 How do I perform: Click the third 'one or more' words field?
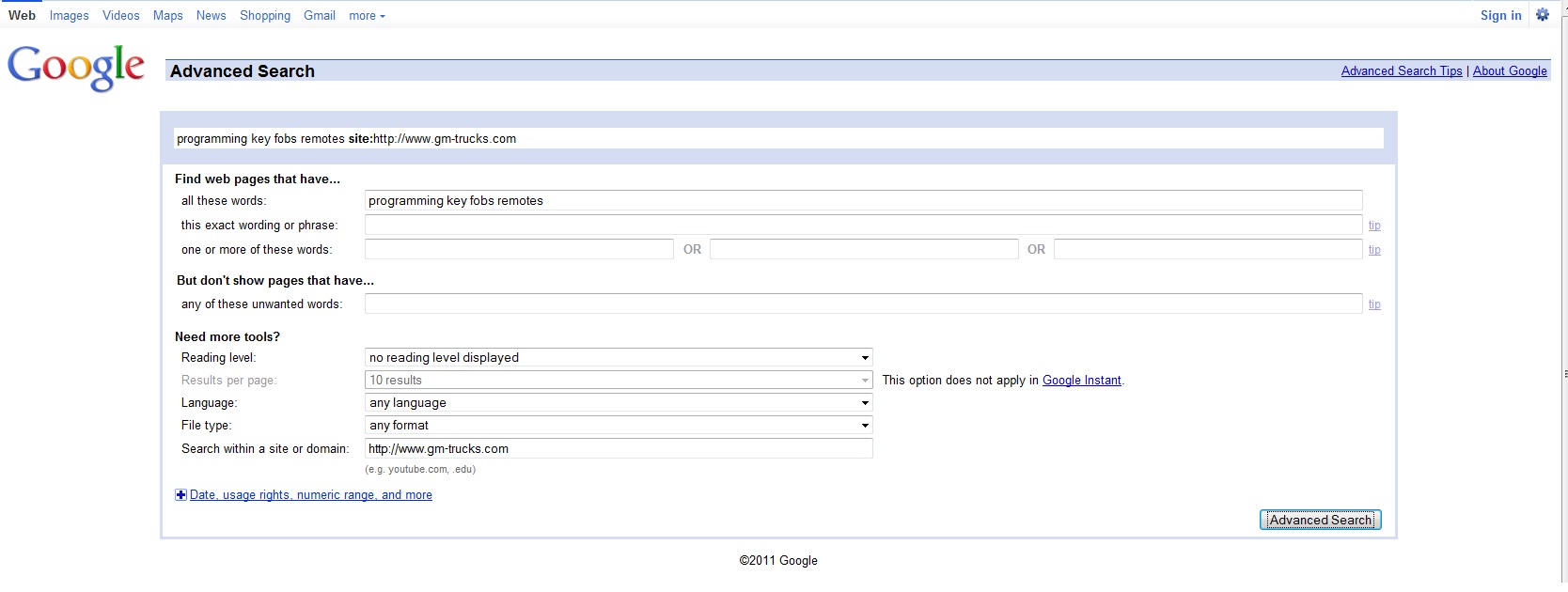click(x=1208, y=249)
